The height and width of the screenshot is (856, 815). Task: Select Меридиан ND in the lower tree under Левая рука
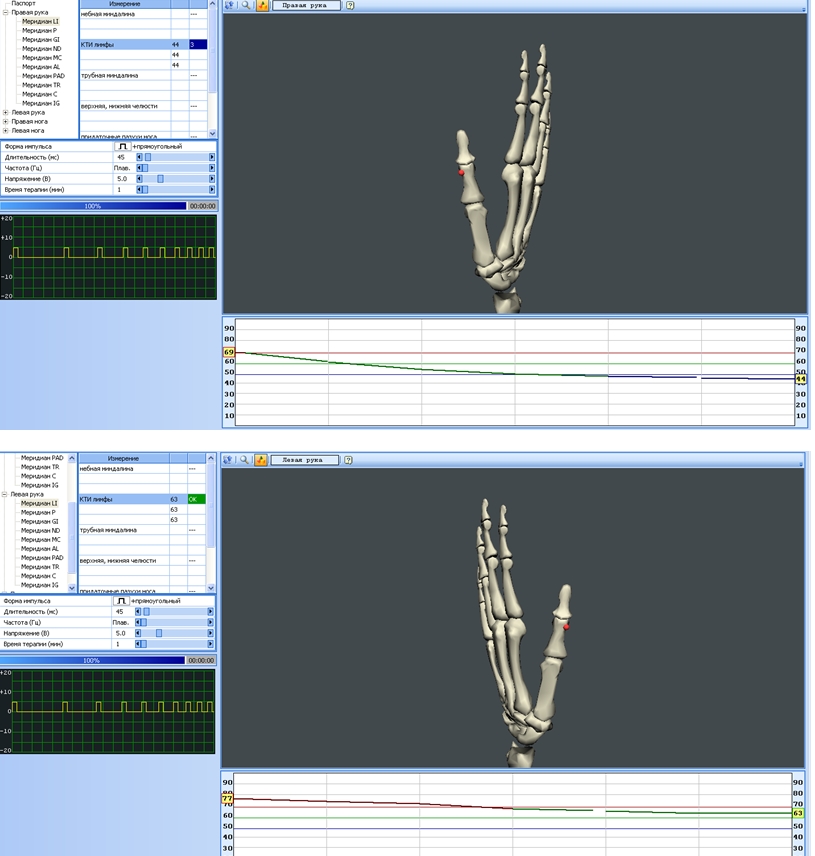(40, 530)
